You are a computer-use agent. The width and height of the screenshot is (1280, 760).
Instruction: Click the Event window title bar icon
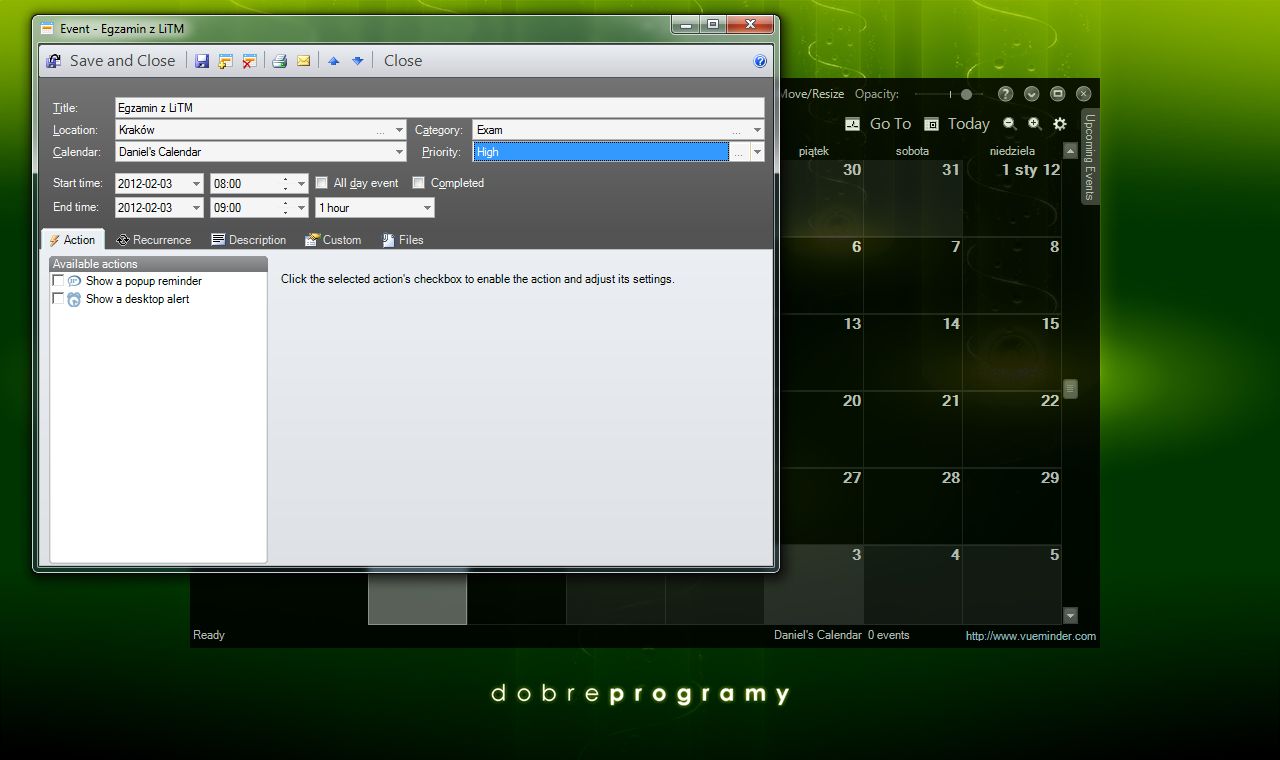(x=46, y=28)
